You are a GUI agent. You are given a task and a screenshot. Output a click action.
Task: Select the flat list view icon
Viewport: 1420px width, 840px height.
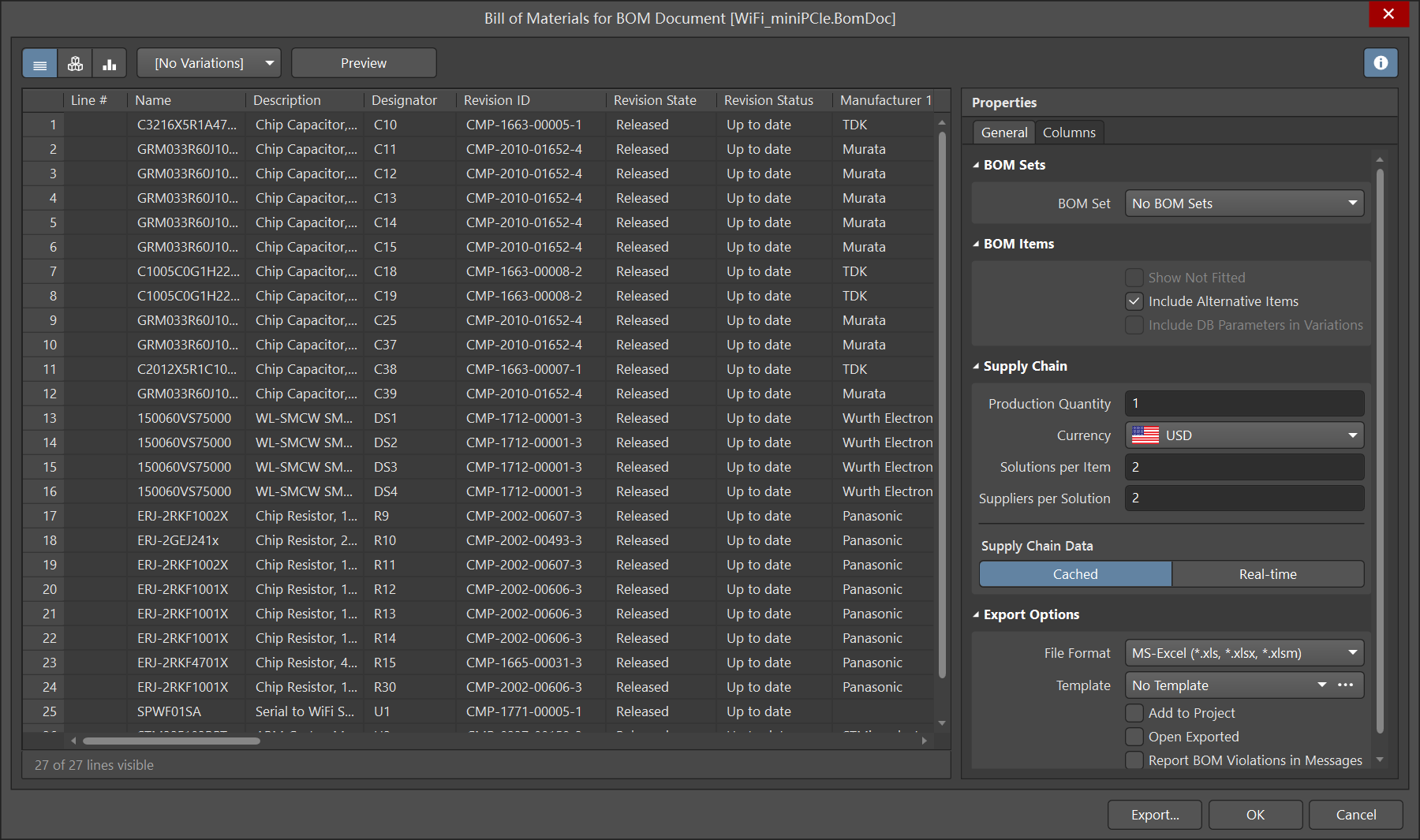(39, 64)
